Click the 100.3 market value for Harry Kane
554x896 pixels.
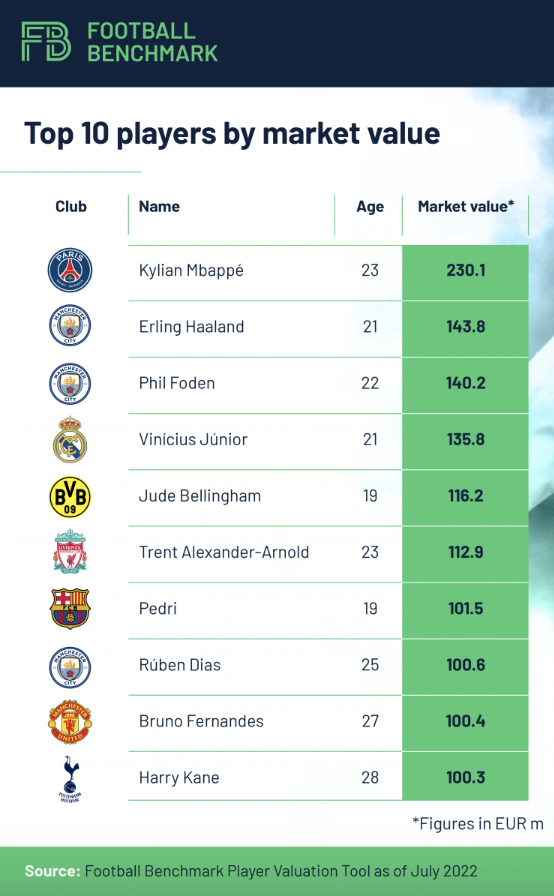tap(465, 777)
